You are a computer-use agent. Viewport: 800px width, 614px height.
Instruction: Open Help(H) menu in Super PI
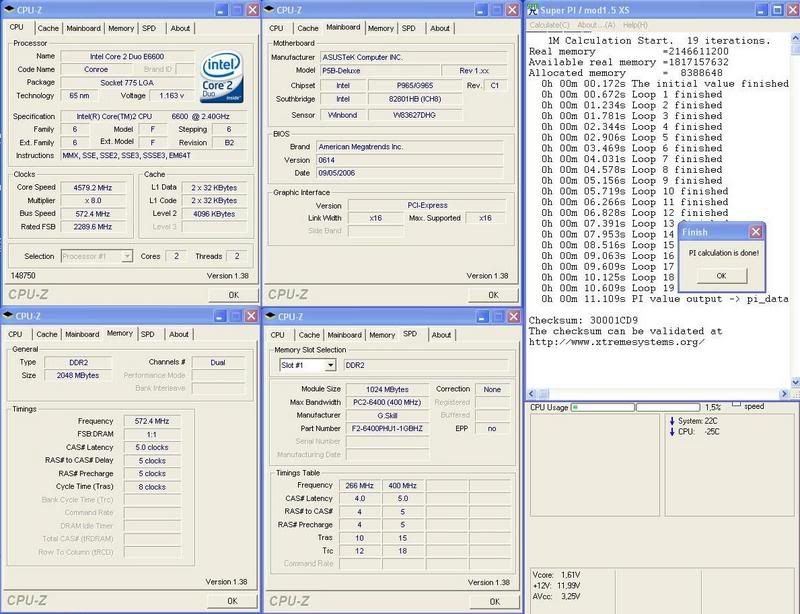point(635,25)
